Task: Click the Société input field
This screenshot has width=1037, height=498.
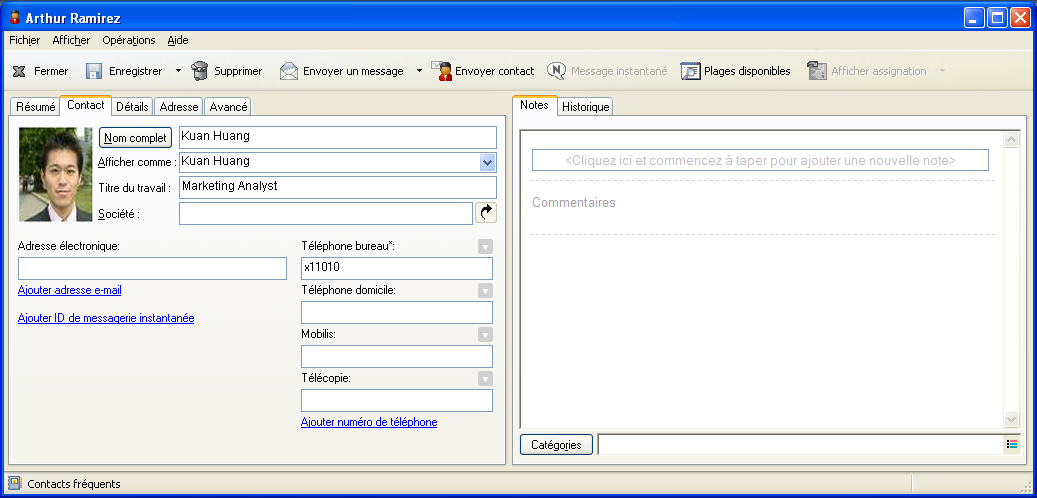Action: click(x=326, y=214)
